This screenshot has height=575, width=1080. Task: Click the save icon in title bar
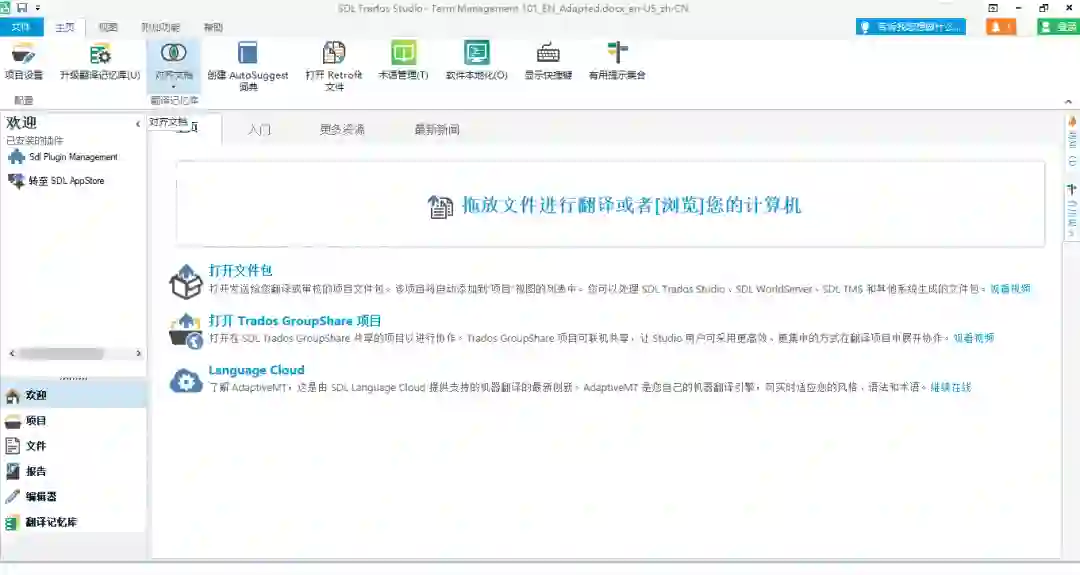(21, 8)
